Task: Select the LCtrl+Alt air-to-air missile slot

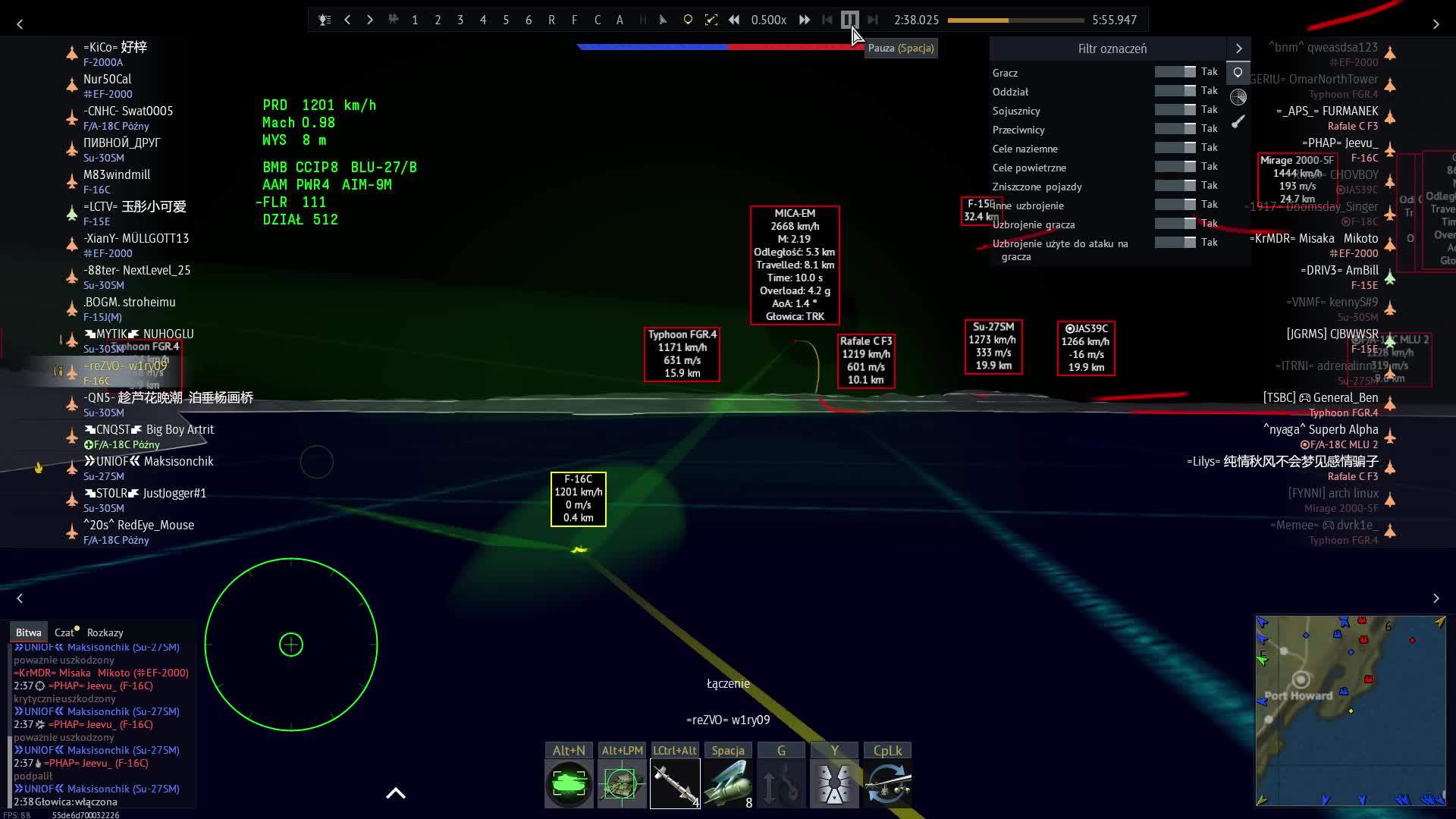Action: click(675, 784)
